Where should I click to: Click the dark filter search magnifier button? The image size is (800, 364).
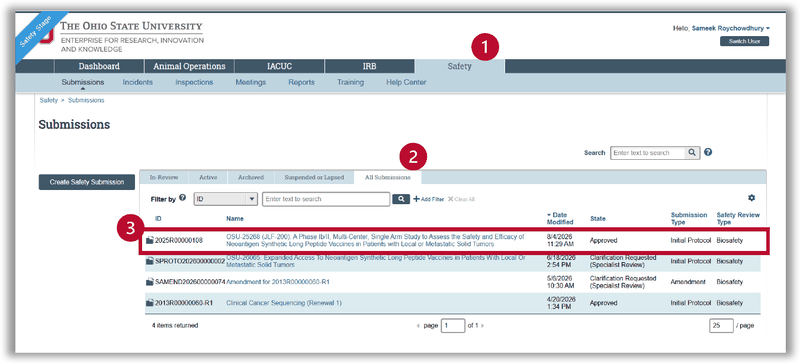coord(401,199)
